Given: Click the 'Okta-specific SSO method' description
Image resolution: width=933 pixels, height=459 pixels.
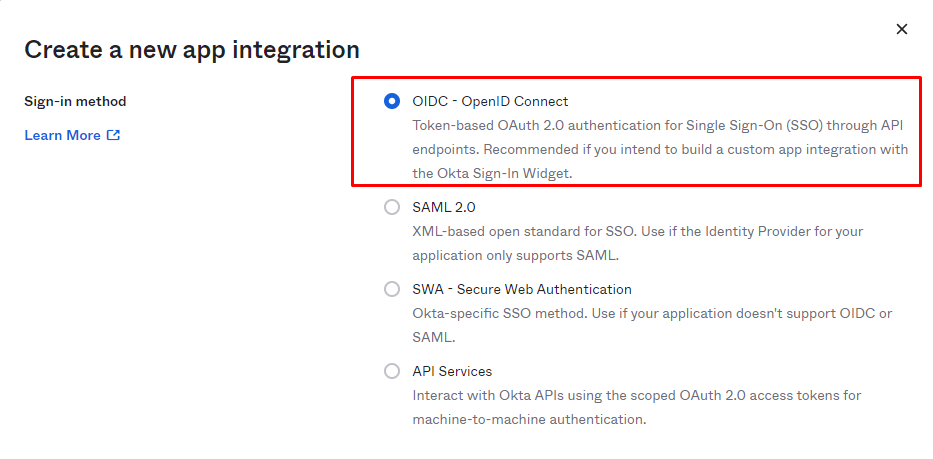Looking at the screenshot, I should [652, 325].
